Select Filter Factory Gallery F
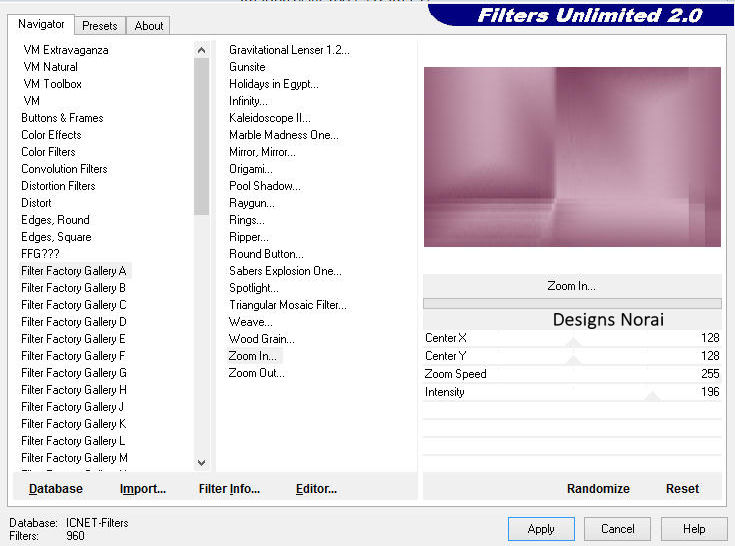Viewport: 735px width, 546px height. 73,356
